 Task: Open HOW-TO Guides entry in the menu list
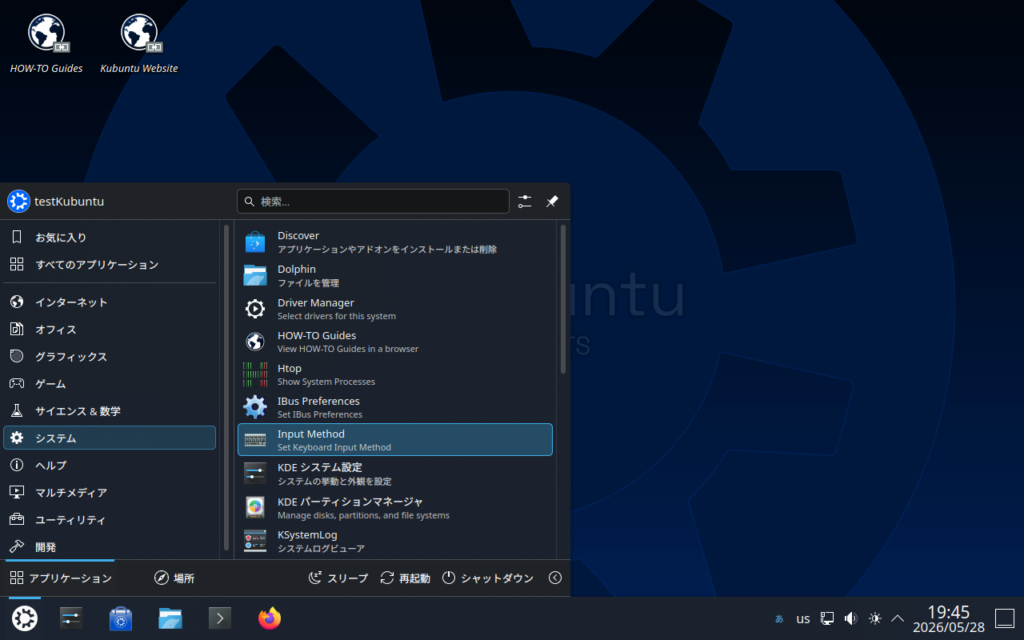(x=394, y=341)
